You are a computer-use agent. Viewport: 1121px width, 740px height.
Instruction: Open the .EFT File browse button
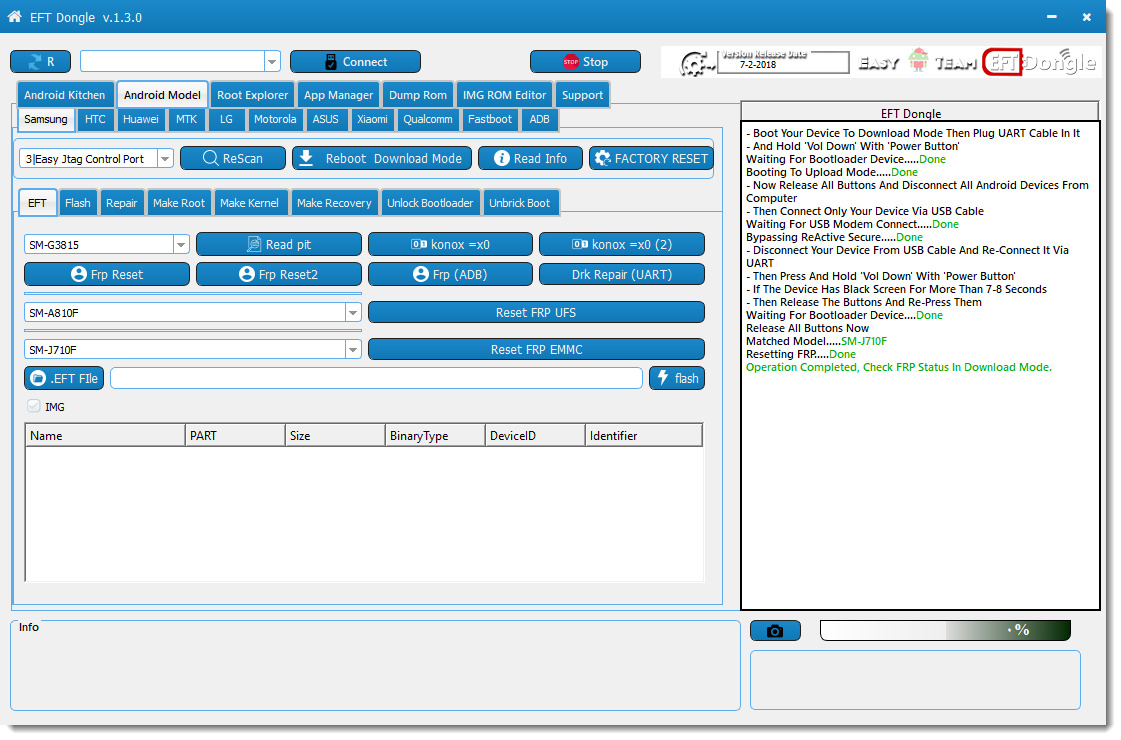tap(64, 378)
